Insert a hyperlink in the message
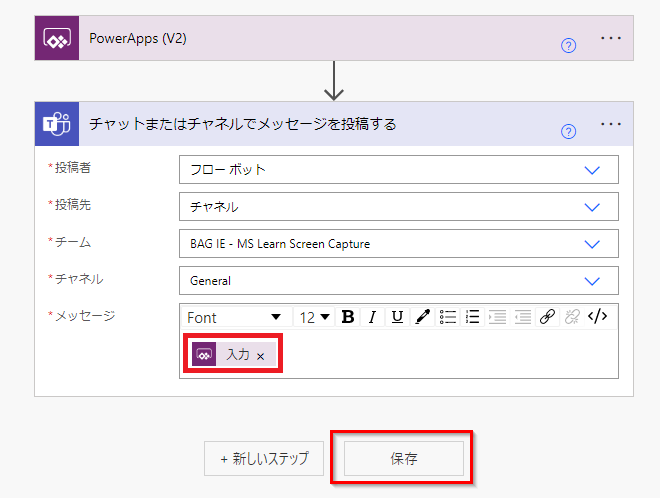This screenshot has width=660, height=498. coord(547,317)
